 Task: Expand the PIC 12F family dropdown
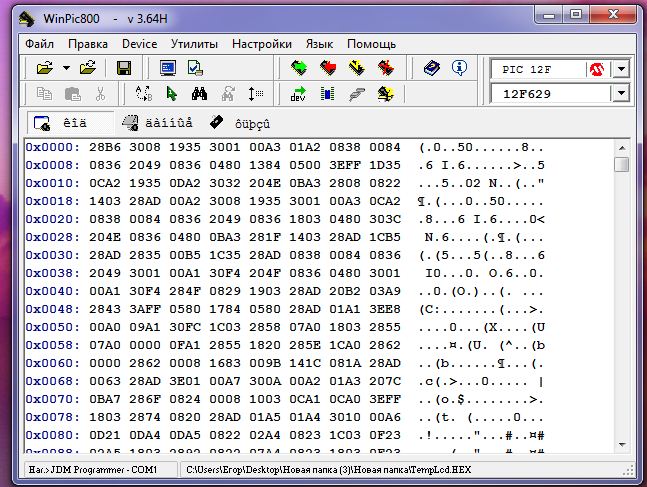(621, 69)
